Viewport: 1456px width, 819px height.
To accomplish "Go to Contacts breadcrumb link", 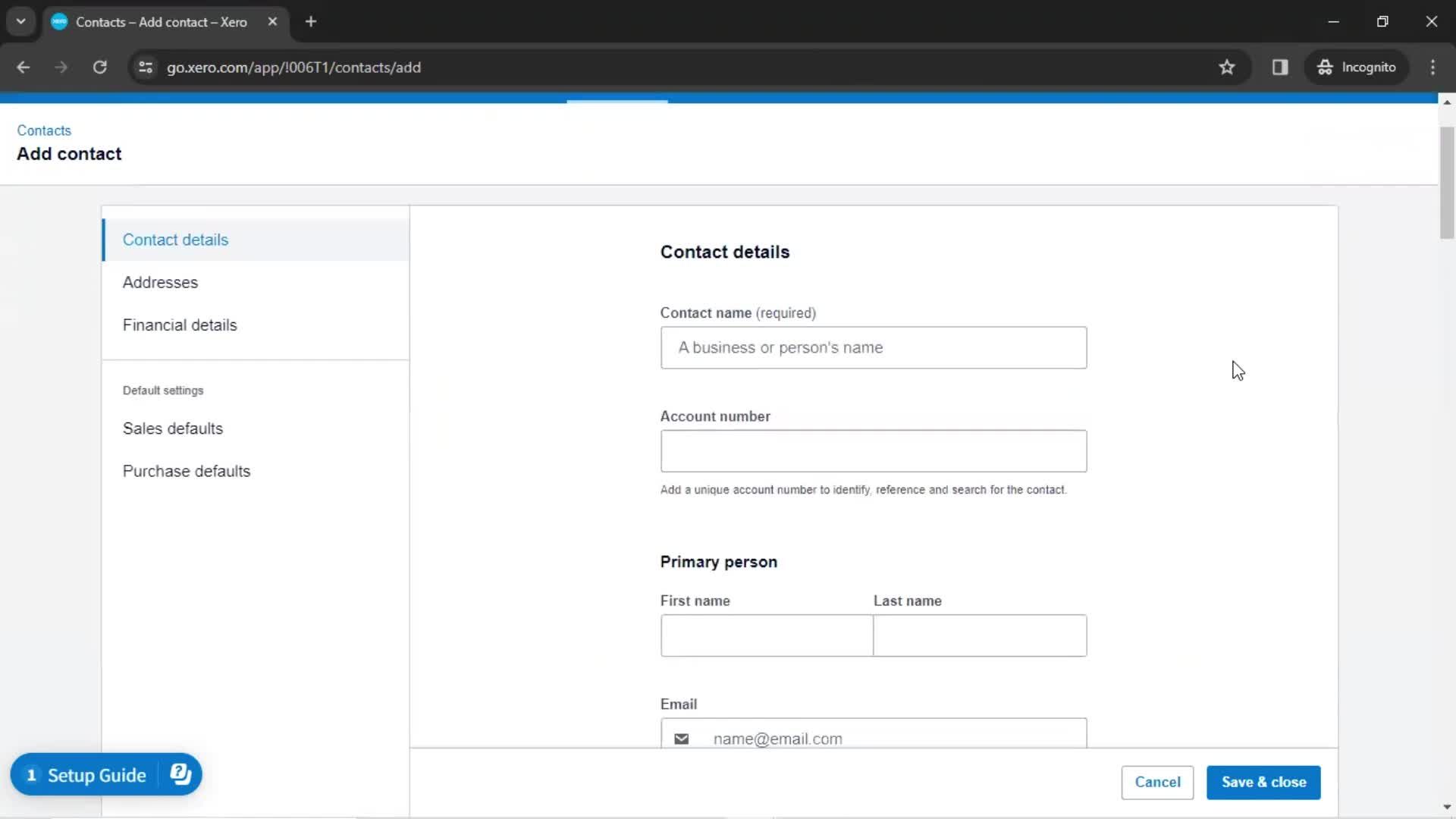I will click(x=44, y=130).
